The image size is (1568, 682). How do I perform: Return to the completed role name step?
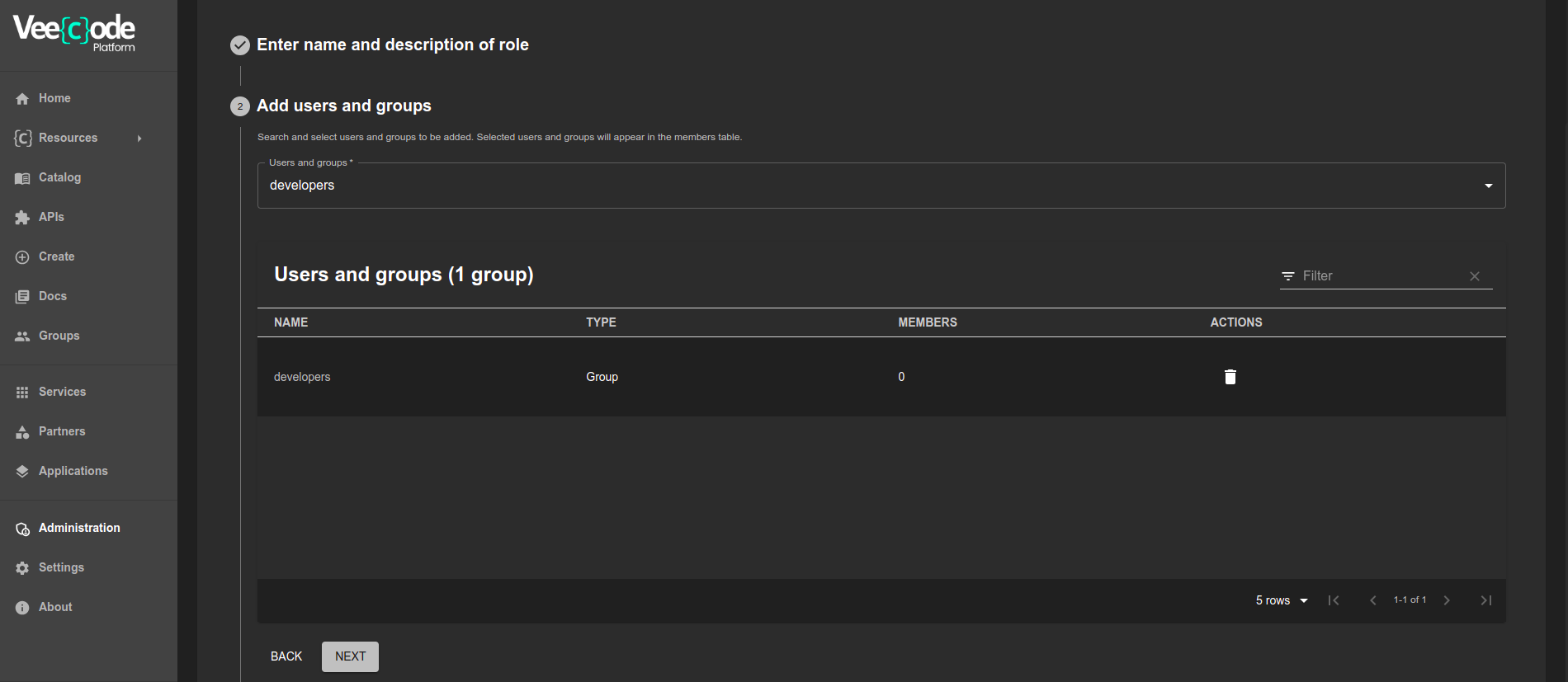click(392, 45)
